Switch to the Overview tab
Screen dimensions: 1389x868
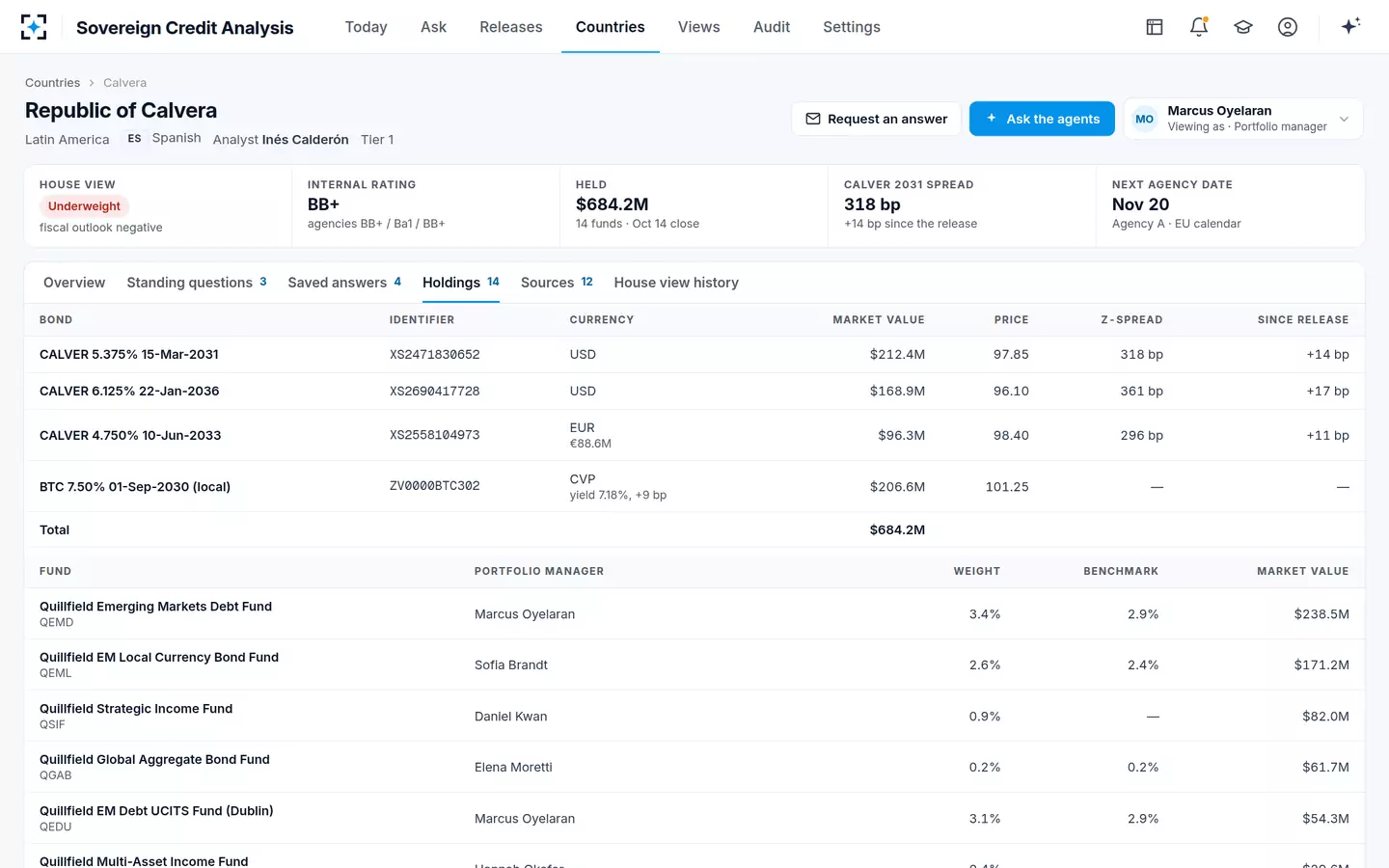pyautogui.click(x=74, y=283)
